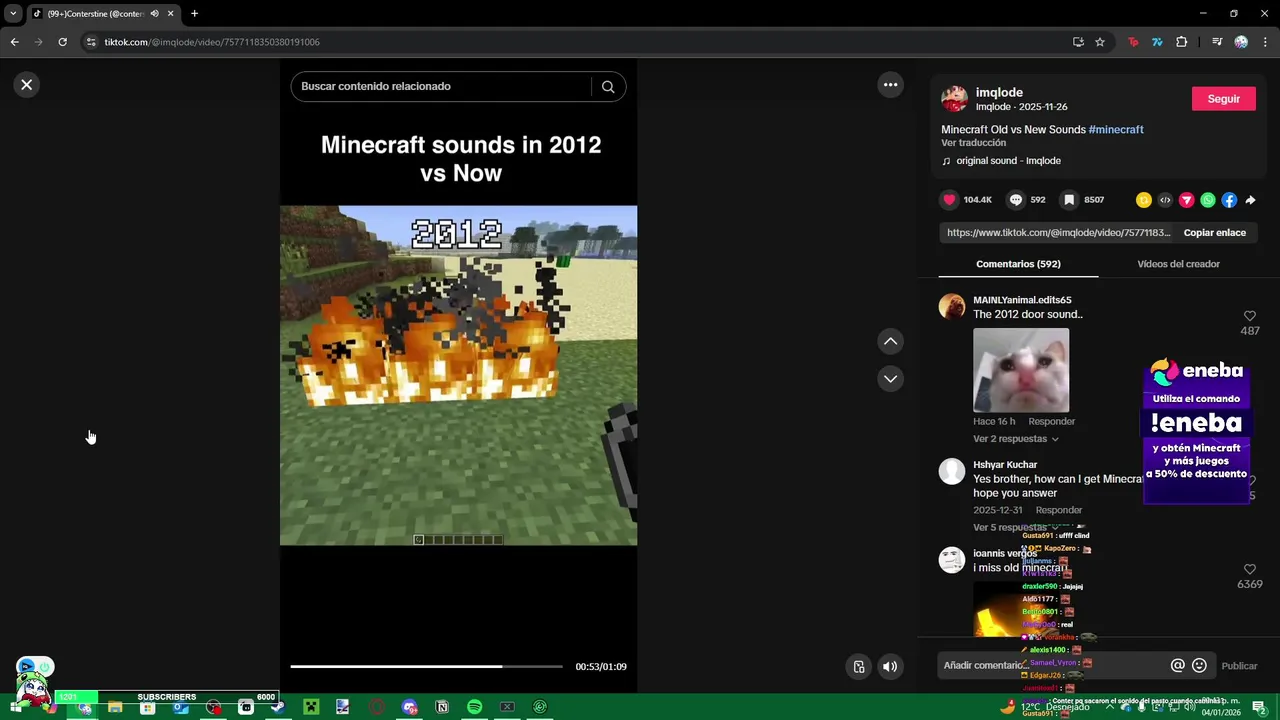Image resolution: width=1280 pixels, height=720 pixels.
Task: Like MAINLYanimal.edits65 comment heart
Action: point(1250,316)
